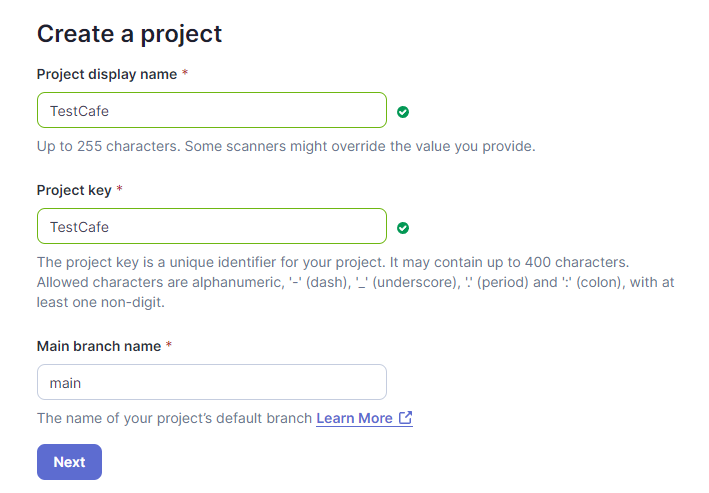Click red asterisk after Main branch name

click(168, 346)
